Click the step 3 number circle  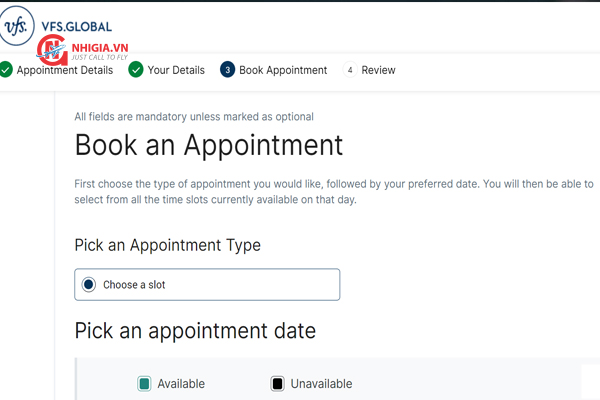[x=228, y=70]
